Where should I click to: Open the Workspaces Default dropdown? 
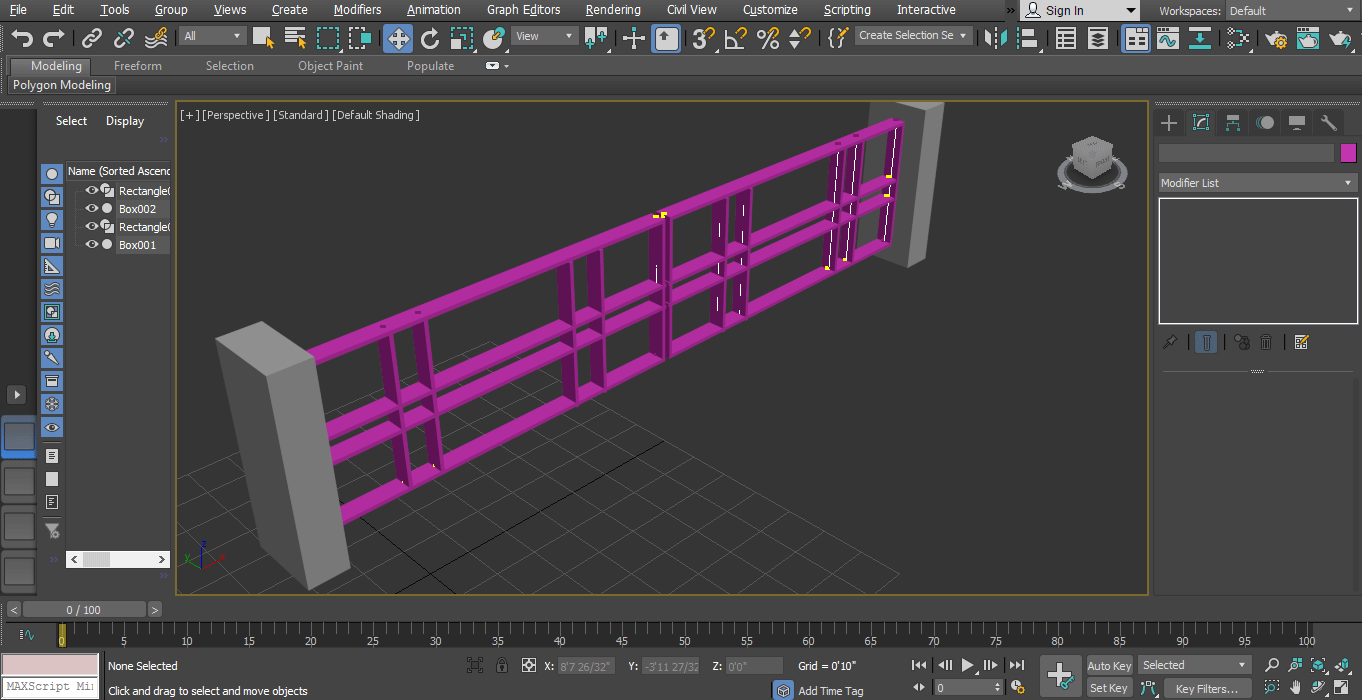(1290, 11)
